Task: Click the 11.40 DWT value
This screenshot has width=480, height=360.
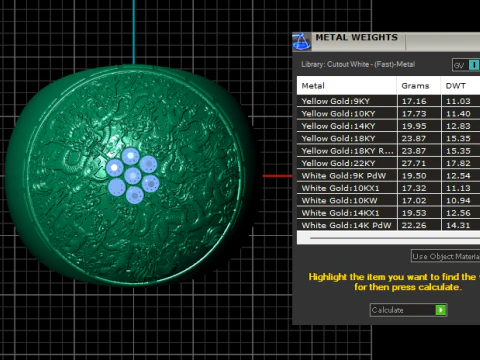Action: (458, 114)
